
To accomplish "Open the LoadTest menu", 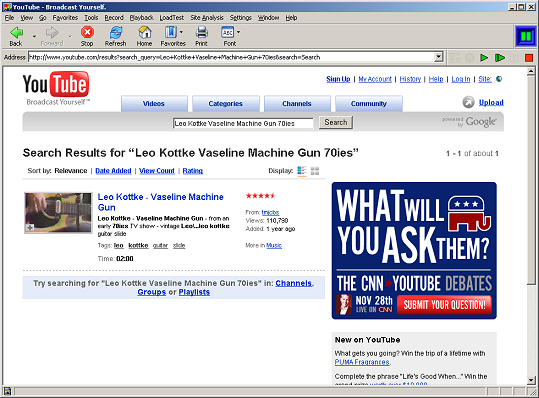I will pyautogui.click(x=172, y=18).
